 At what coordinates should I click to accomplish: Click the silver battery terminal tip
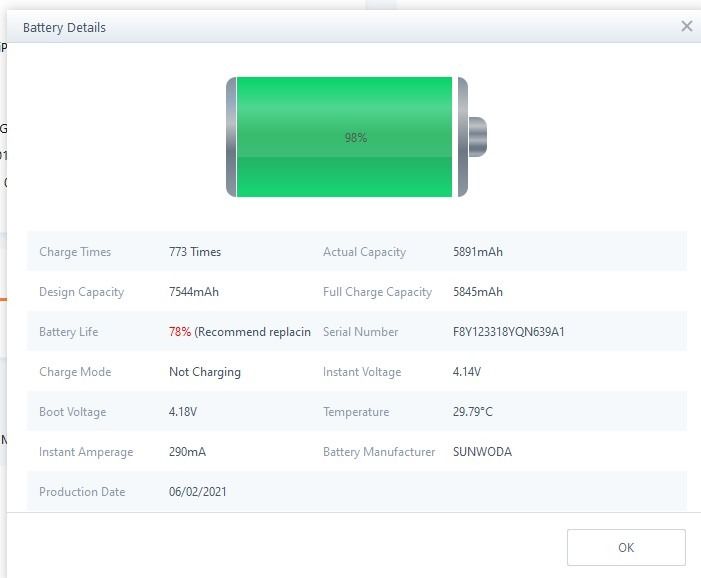(x=477, y=137)
